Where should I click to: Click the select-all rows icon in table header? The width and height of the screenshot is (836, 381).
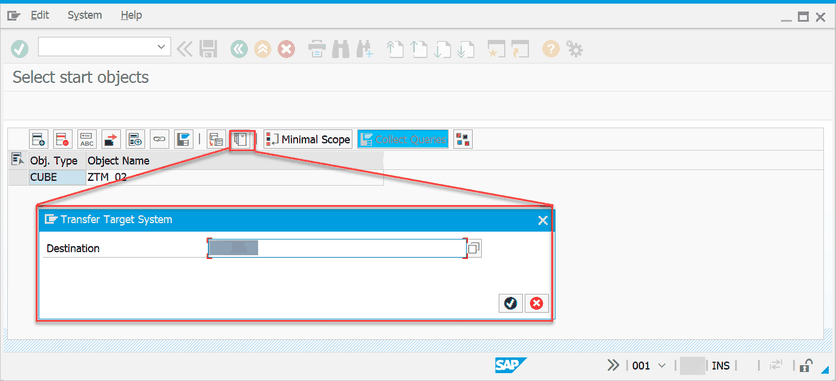pyautogui.click(x=18, y=159)
